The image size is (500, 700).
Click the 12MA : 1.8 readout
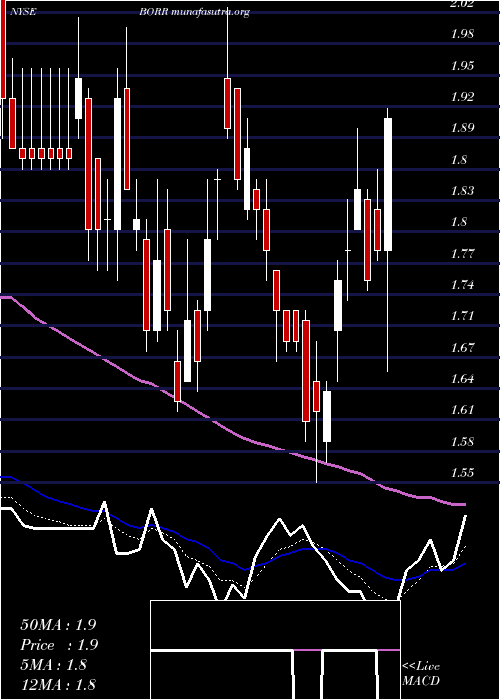click(x=58, y=684)
